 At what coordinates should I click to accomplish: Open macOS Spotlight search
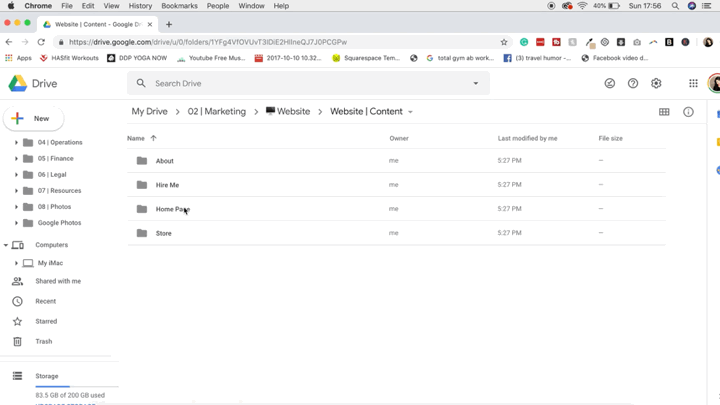click(675, 6)
